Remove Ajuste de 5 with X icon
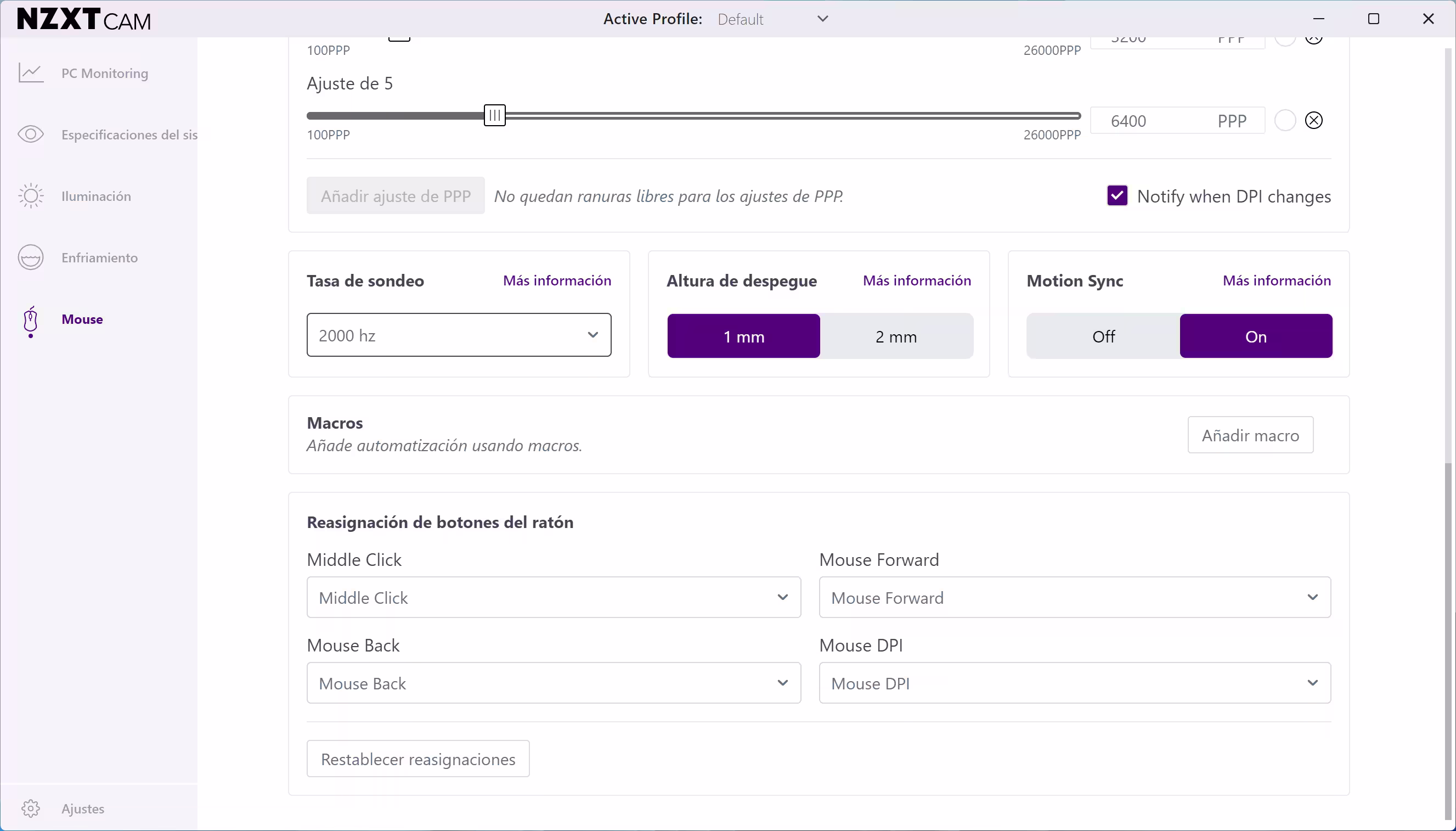 click(1313, 120)
